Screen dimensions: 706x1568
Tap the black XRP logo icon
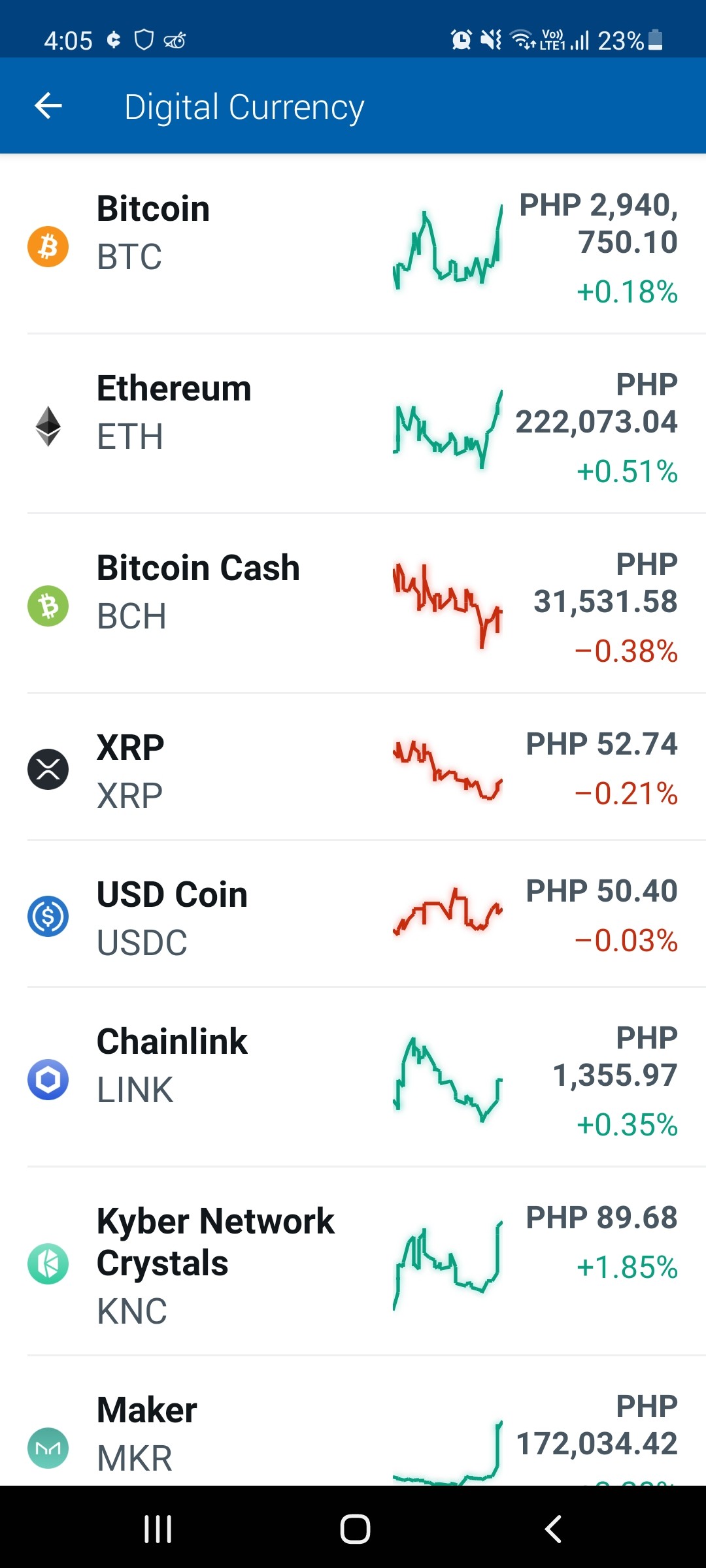[x=48, y=769]
